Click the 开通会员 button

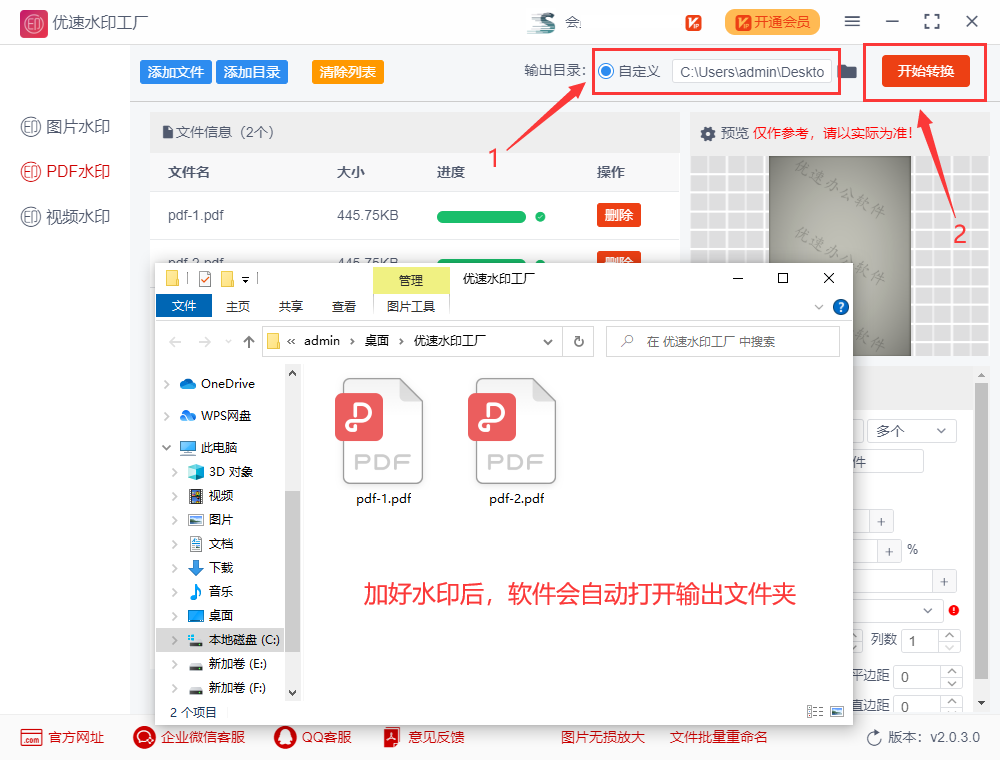[x=772, y=22]
